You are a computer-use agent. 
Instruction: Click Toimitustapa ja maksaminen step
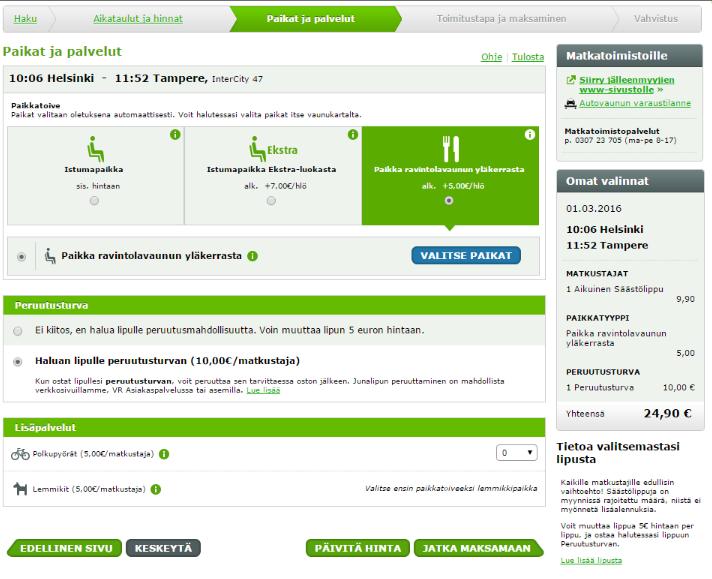(501, 19)
